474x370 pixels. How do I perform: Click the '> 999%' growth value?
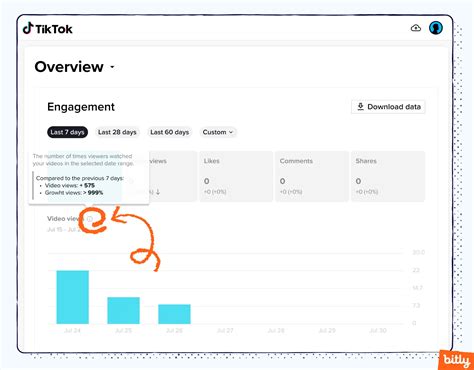coord(93,193)
